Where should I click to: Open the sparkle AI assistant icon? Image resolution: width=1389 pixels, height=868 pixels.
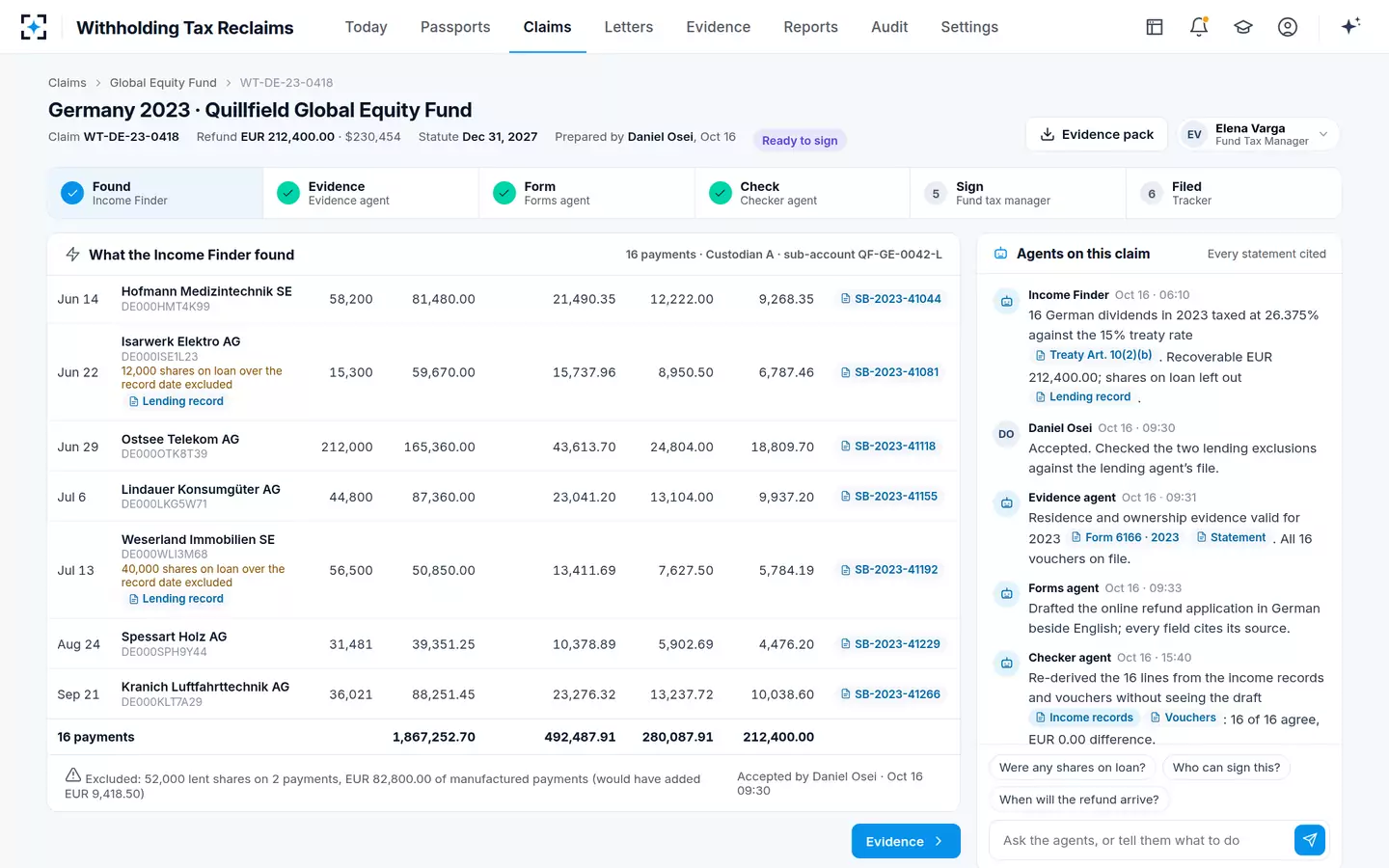pyautogui.click(x=1350, y=26)
